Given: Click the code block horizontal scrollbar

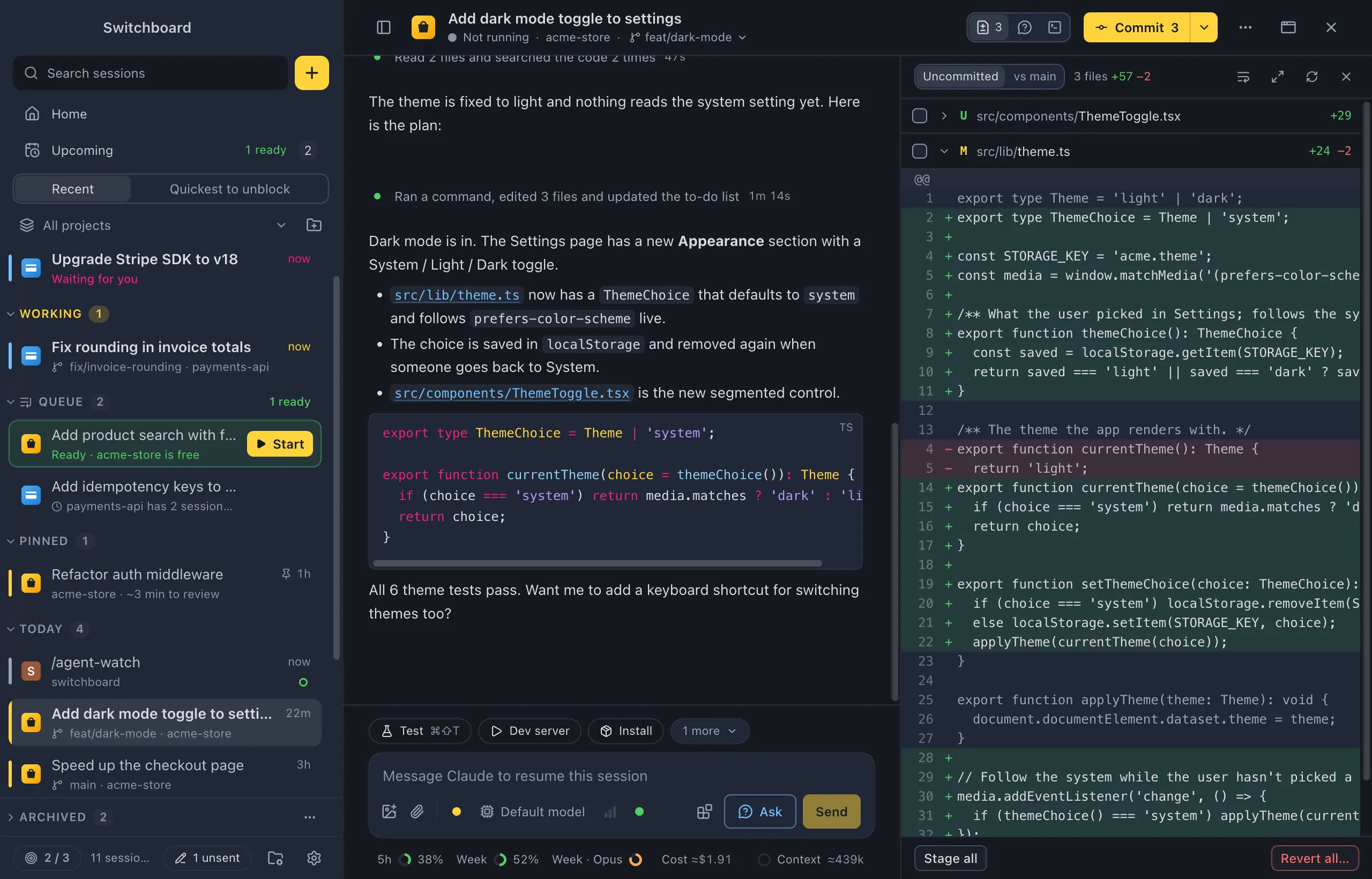Looking at the screenshot, I should [597, 564].
